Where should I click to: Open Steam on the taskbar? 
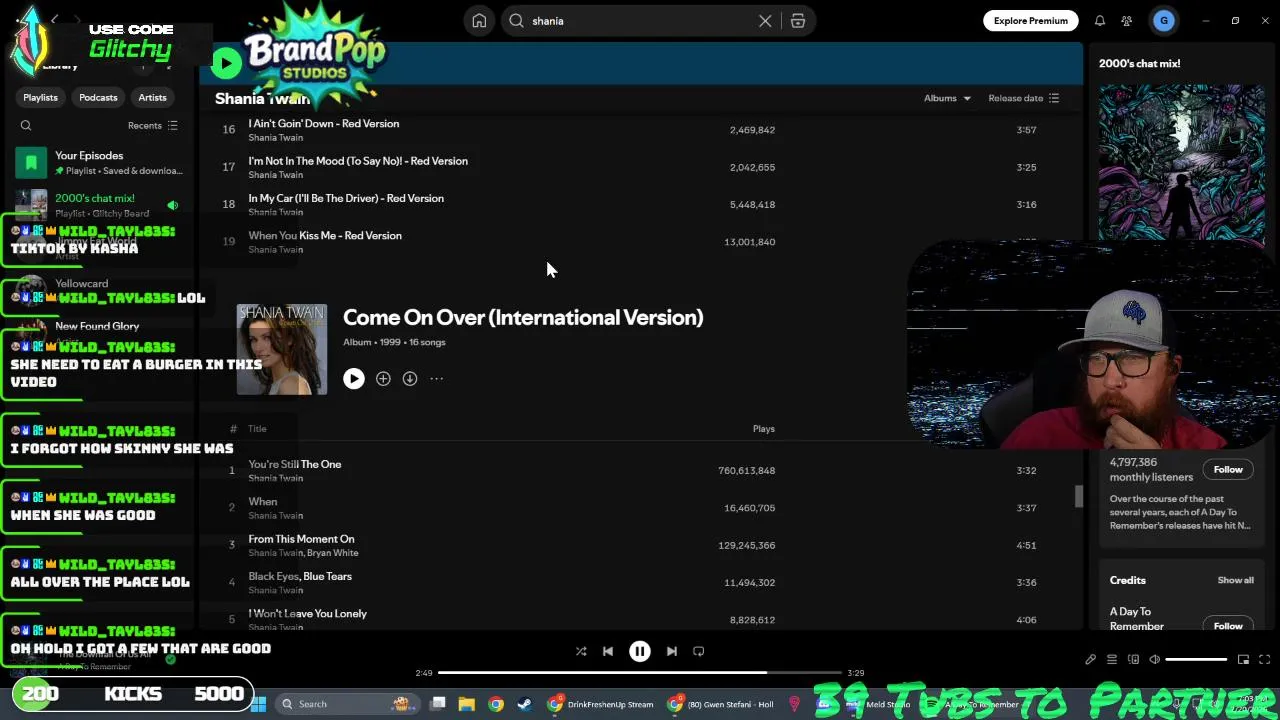coord(524,704)
